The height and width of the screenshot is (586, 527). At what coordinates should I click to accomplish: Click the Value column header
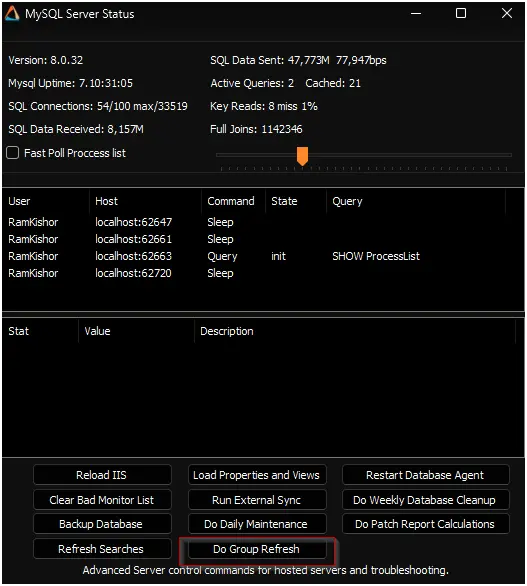pos(136,331)
